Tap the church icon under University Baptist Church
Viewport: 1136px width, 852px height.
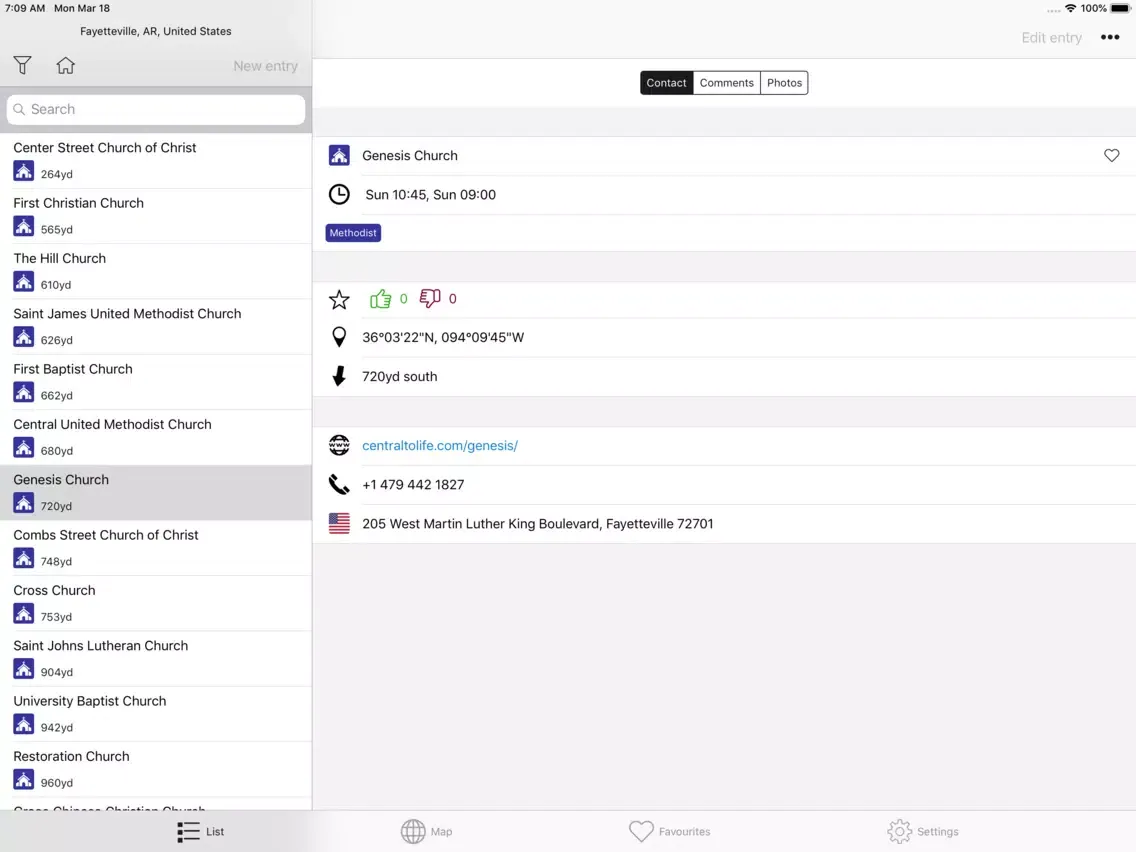click(23, 724)
